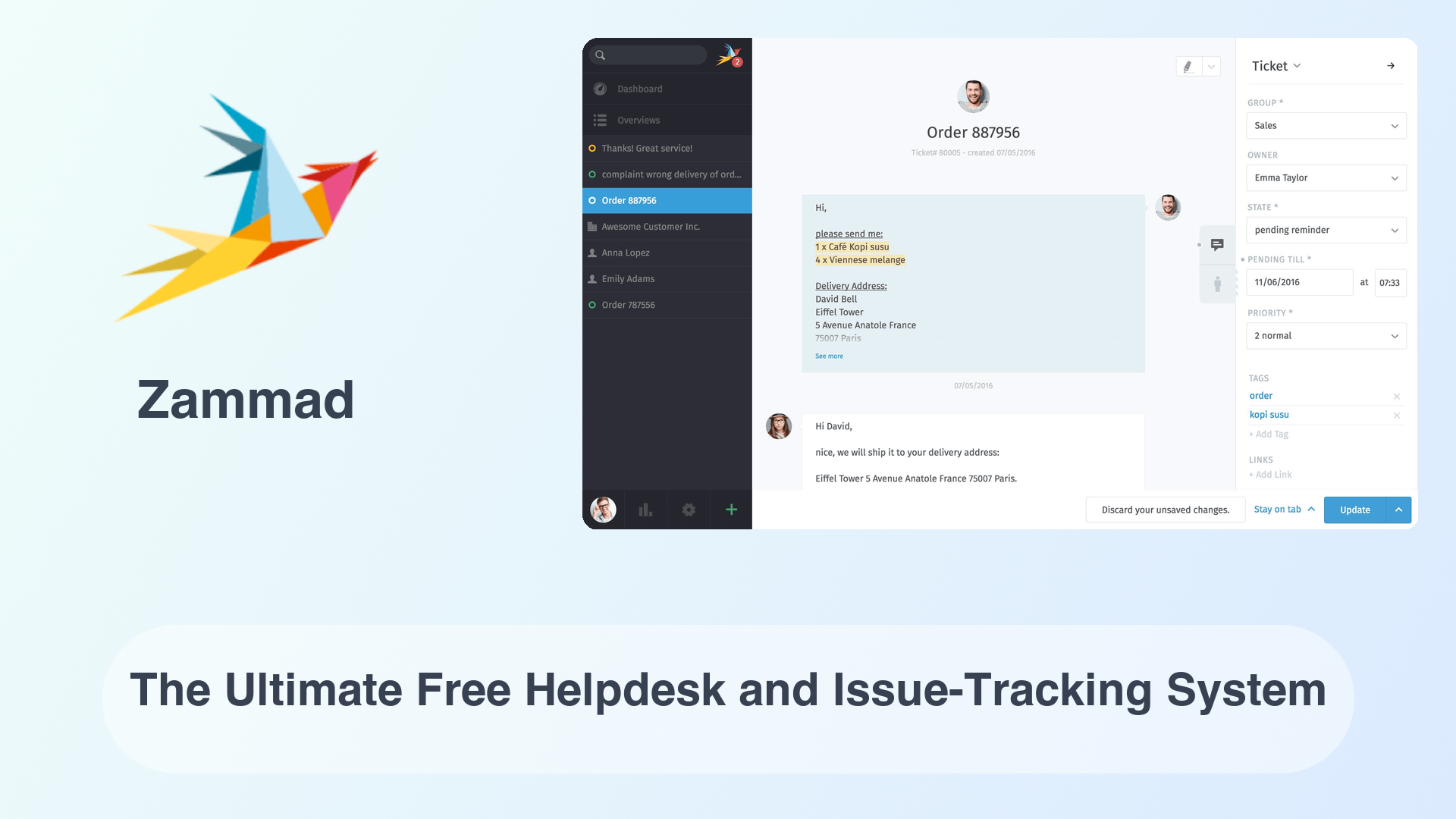Screen dimensions: 1456x819
Task: Click the Overviews navigation icon
Action: (601, 120)
